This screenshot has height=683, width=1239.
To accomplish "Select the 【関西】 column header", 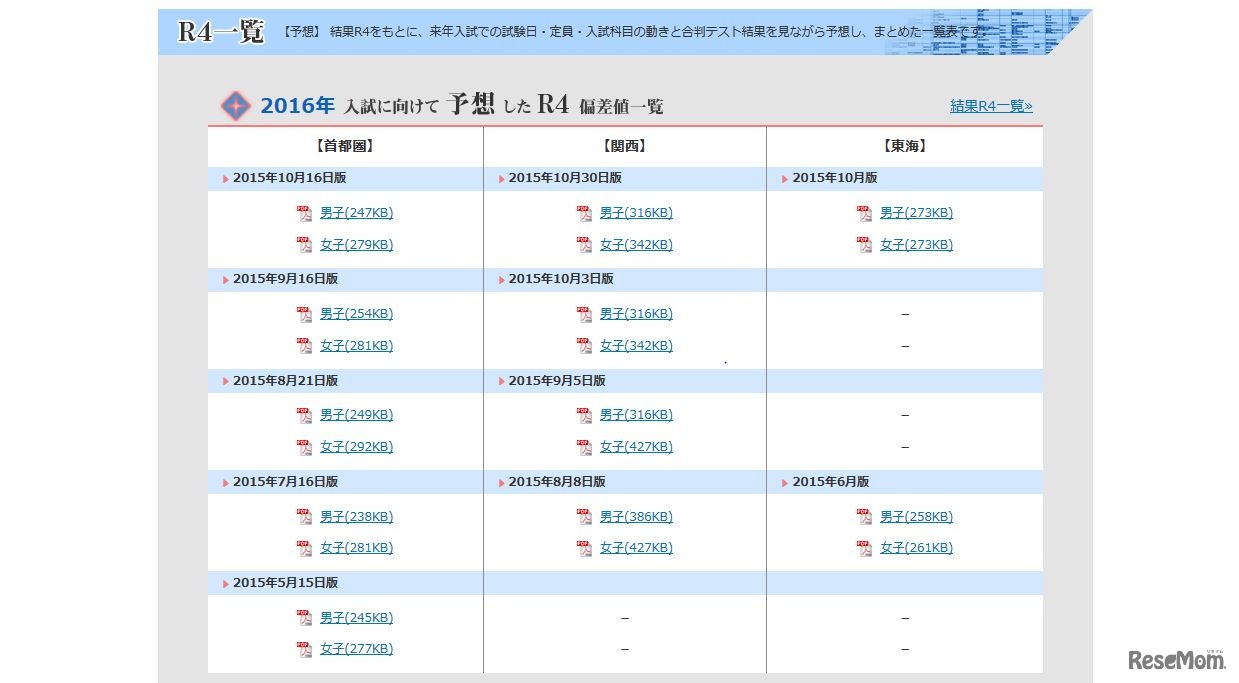I will pos(624,144).
